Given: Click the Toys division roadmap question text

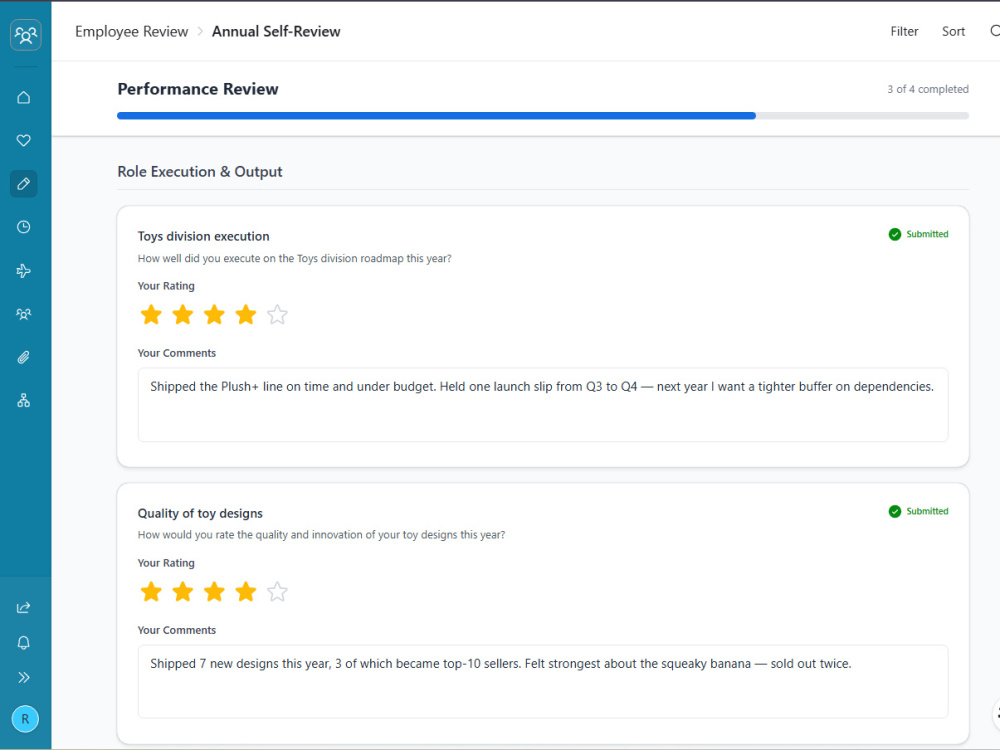Looking at the screenshot, I should [x=295, y=258].
